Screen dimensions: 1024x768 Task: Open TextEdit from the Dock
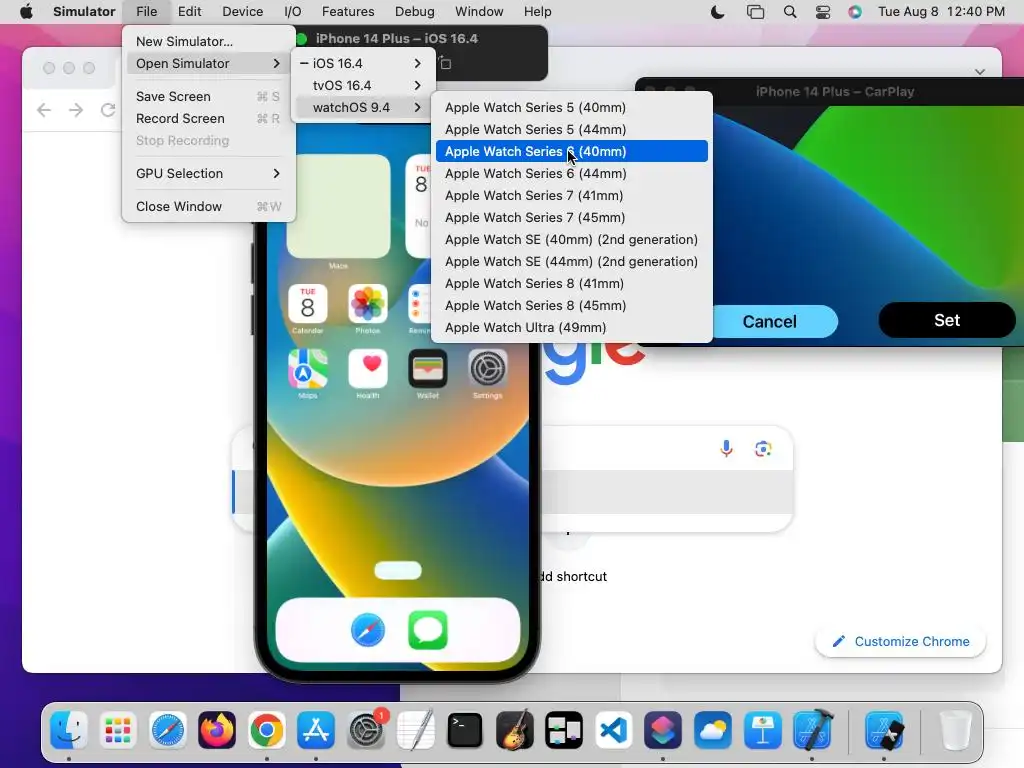click(415, 729)
